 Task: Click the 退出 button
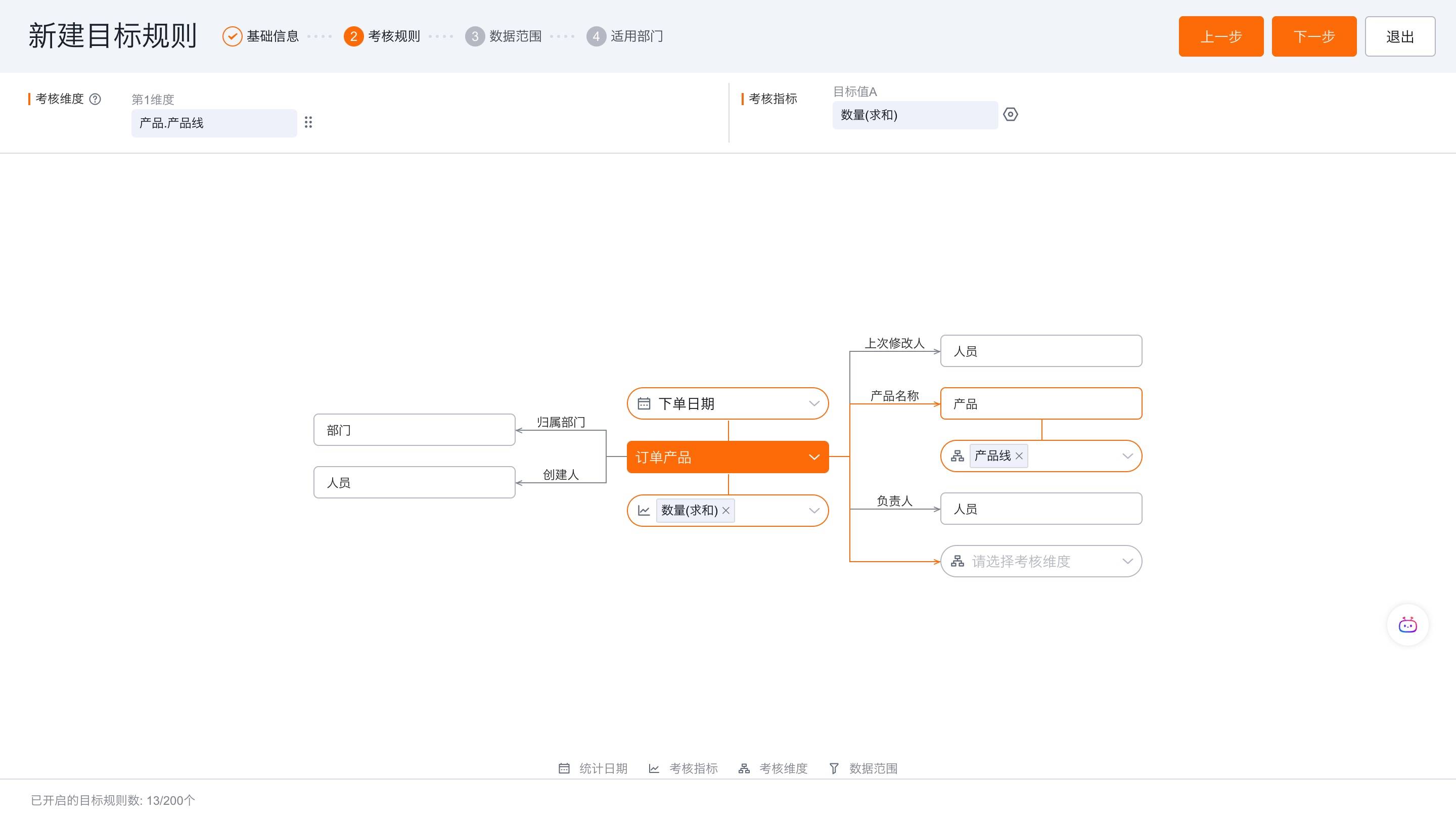tap(1399, 37)
